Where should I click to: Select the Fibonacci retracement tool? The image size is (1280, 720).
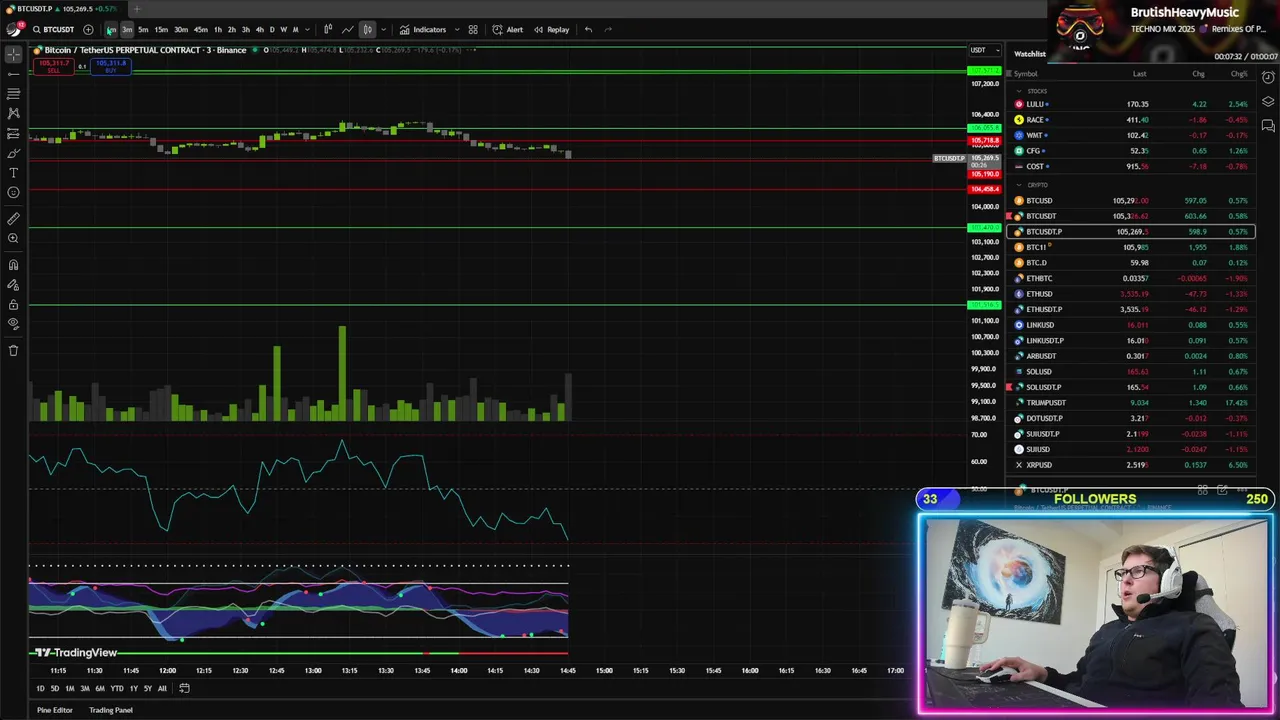pos(13,94)
